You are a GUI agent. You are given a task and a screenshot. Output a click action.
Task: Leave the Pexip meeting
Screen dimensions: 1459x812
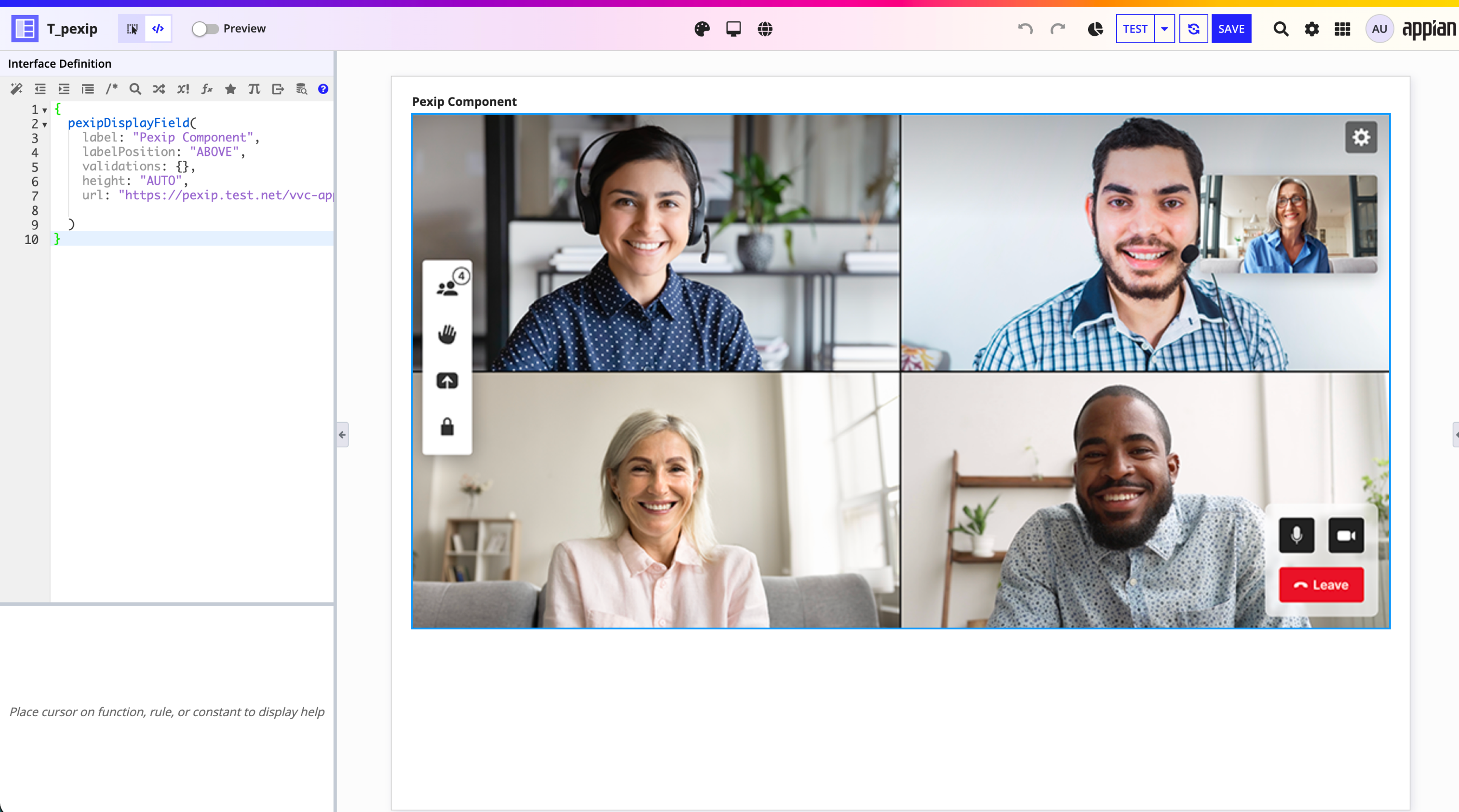[x=1321, y=585]
